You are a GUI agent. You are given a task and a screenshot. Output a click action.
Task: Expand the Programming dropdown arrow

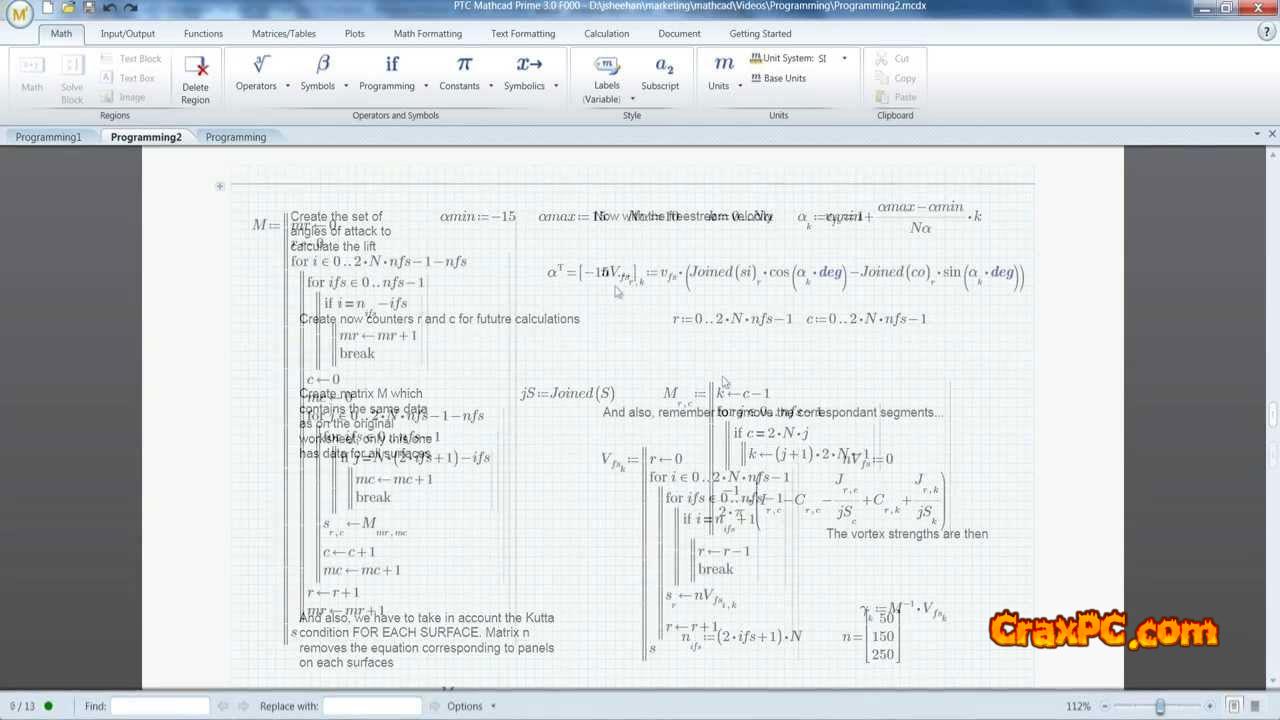pyautogui.click(x=426, y=86)
